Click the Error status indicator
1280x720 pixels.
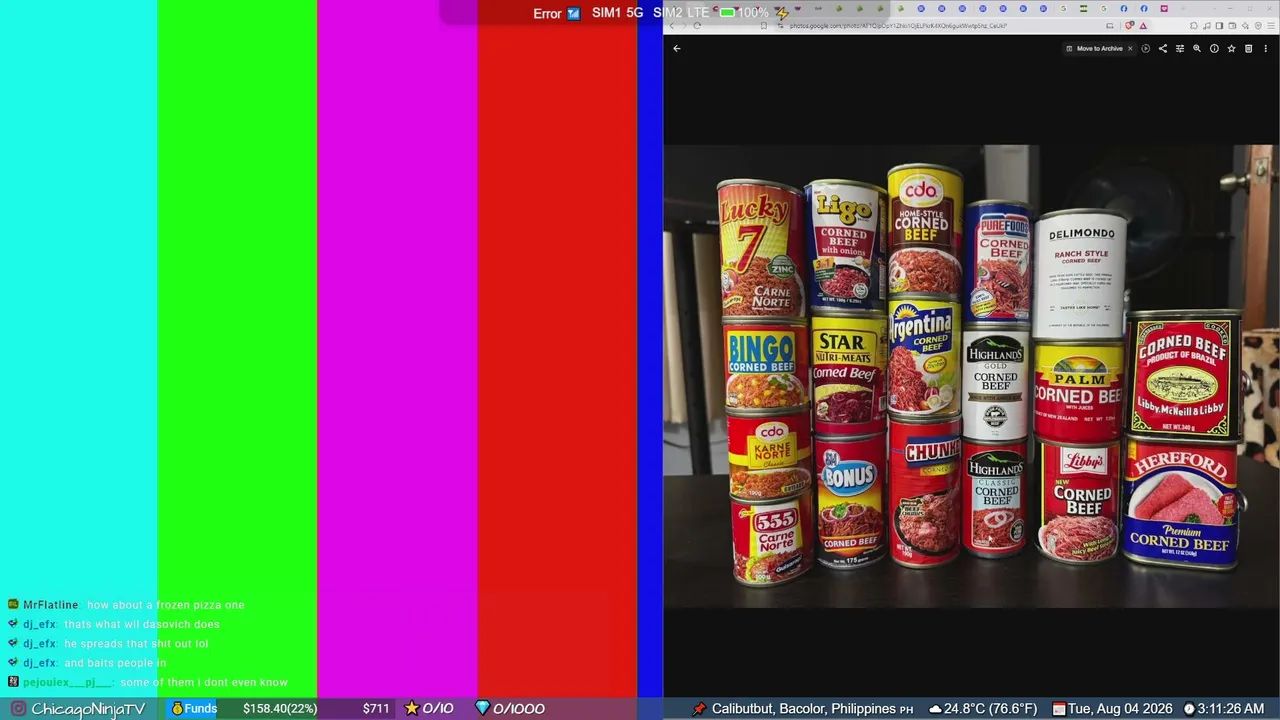pos(556,13)
